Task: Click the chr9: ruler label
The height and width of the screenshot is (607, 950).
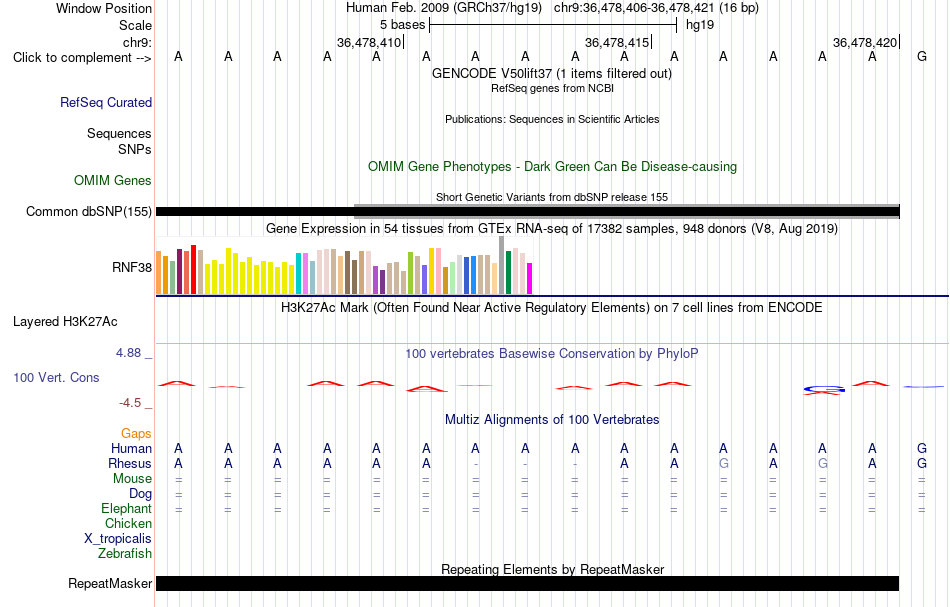Action: point(137,42)
